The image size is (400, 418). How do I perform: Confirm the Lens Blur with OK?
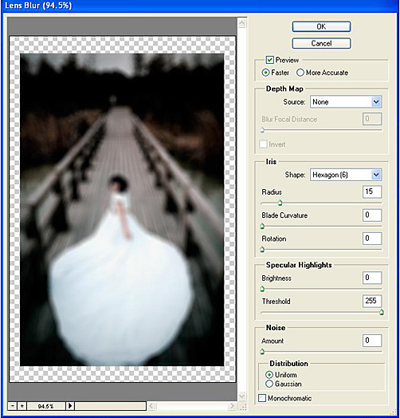[x=321, y=27]
